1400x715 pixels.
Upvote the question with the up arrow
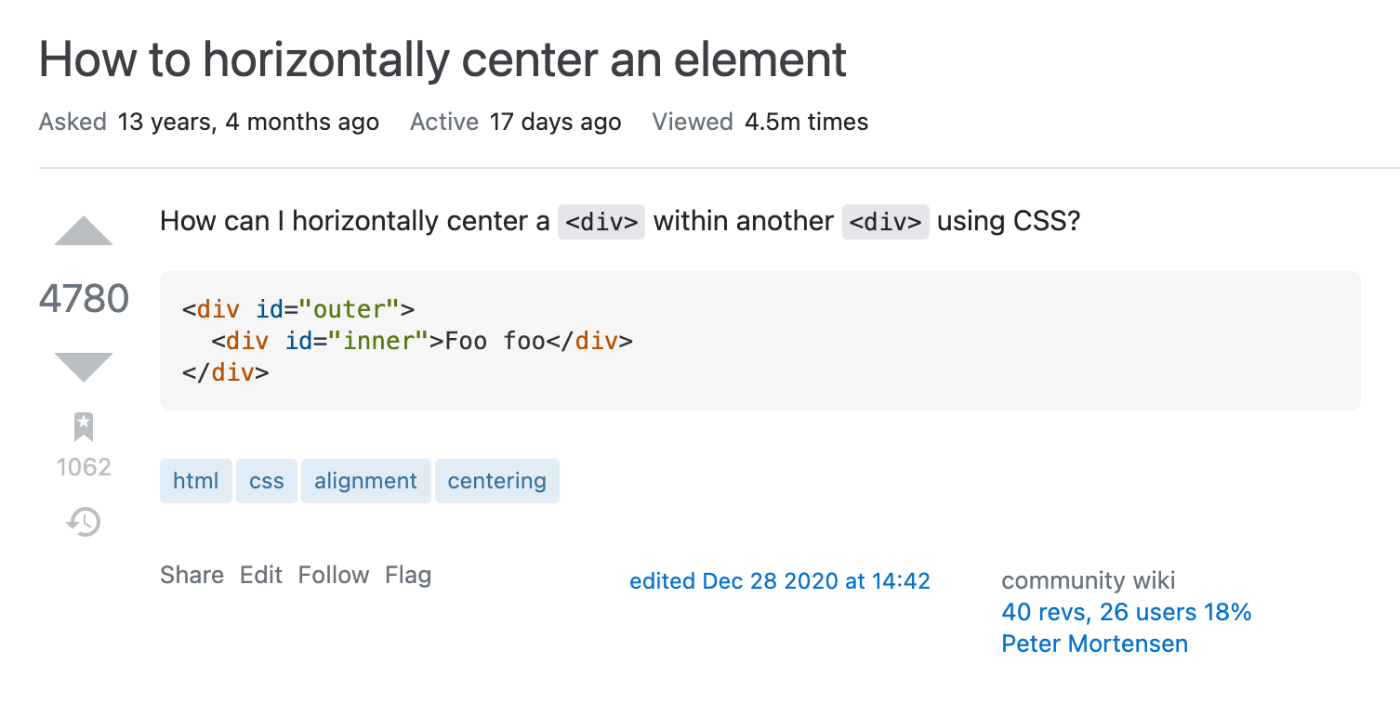[84, 232]
